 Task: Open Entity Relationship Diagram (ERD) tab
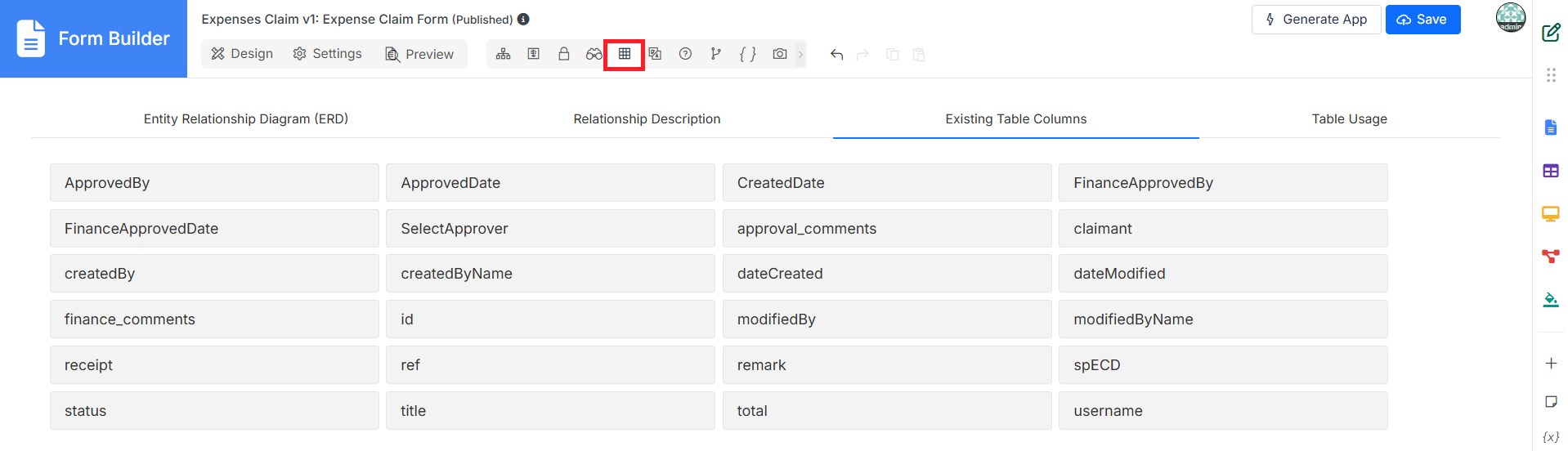coord(246,118)
